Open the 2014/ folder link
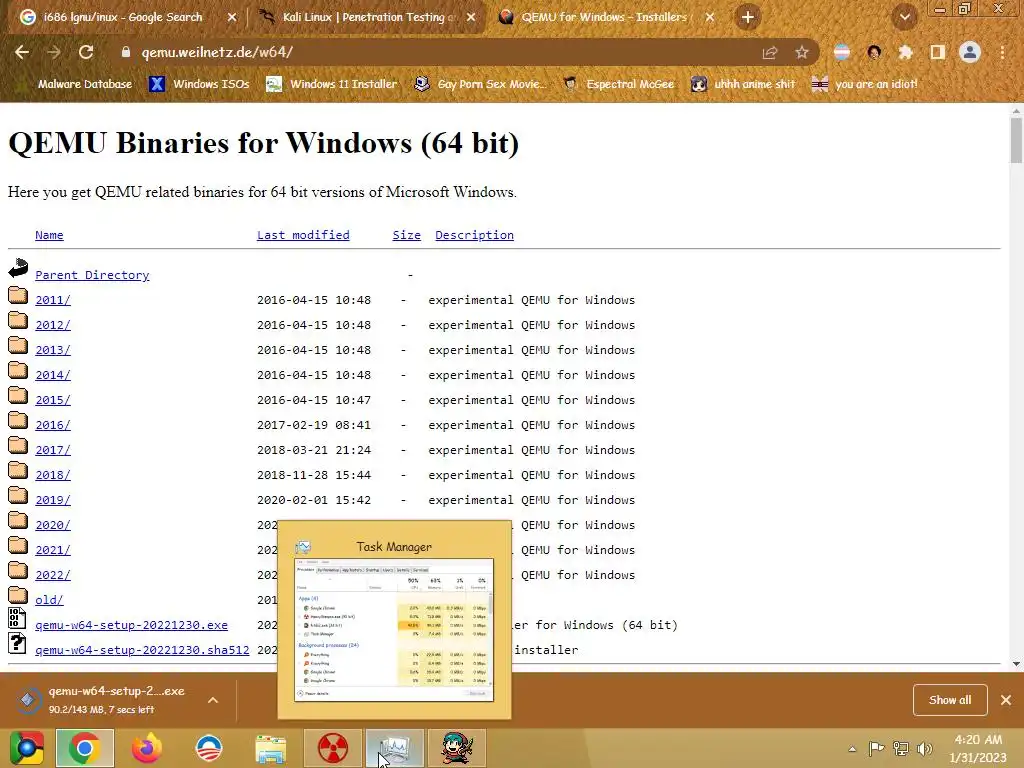 [x=53, y=375]
